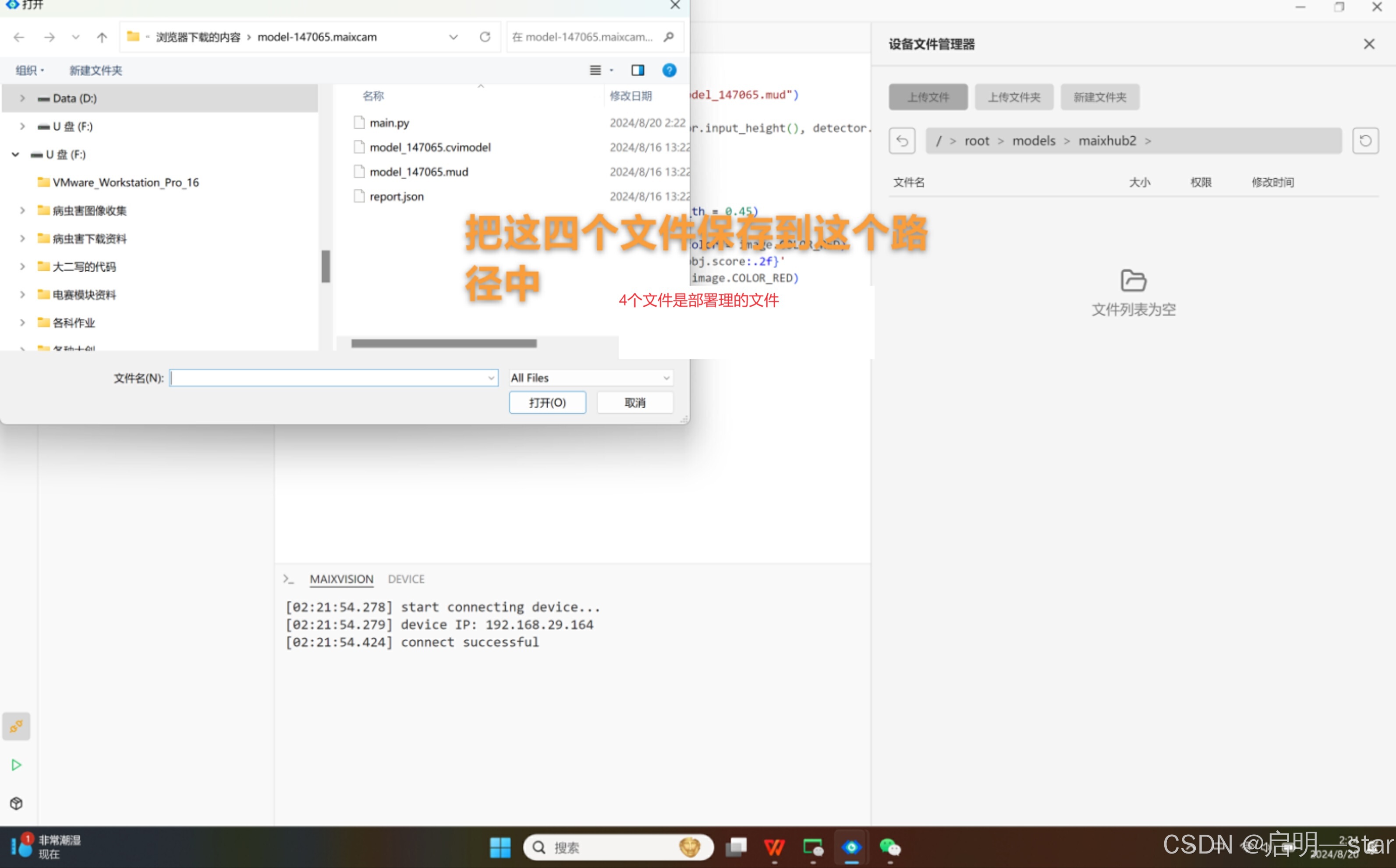Open the view options dropdown in dialog
The height and width of the screenshot is (868, 1396).
[x=611, y=70]
